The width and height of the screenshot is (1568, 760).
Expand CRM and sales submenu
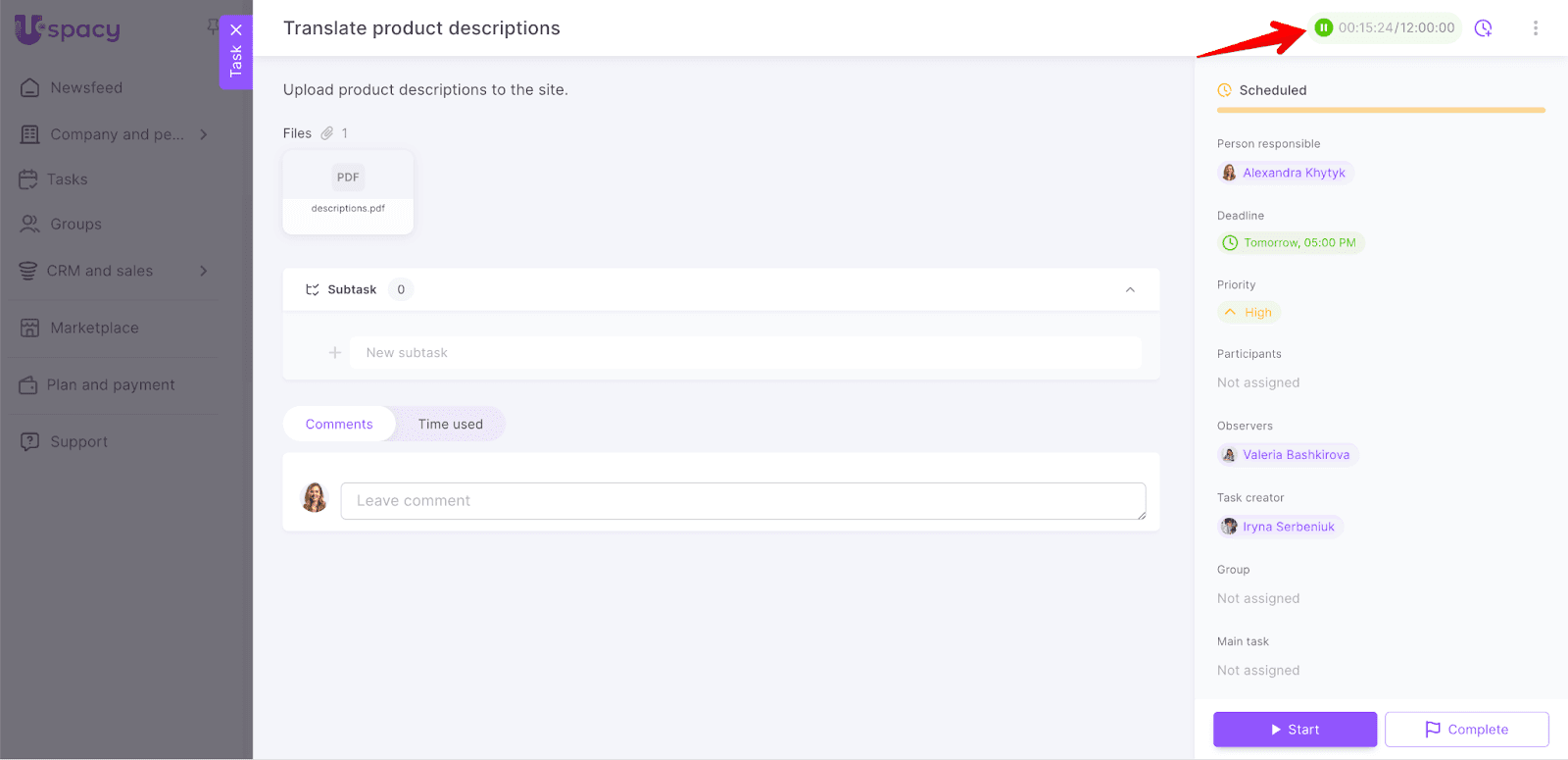[x=204, y=271]
